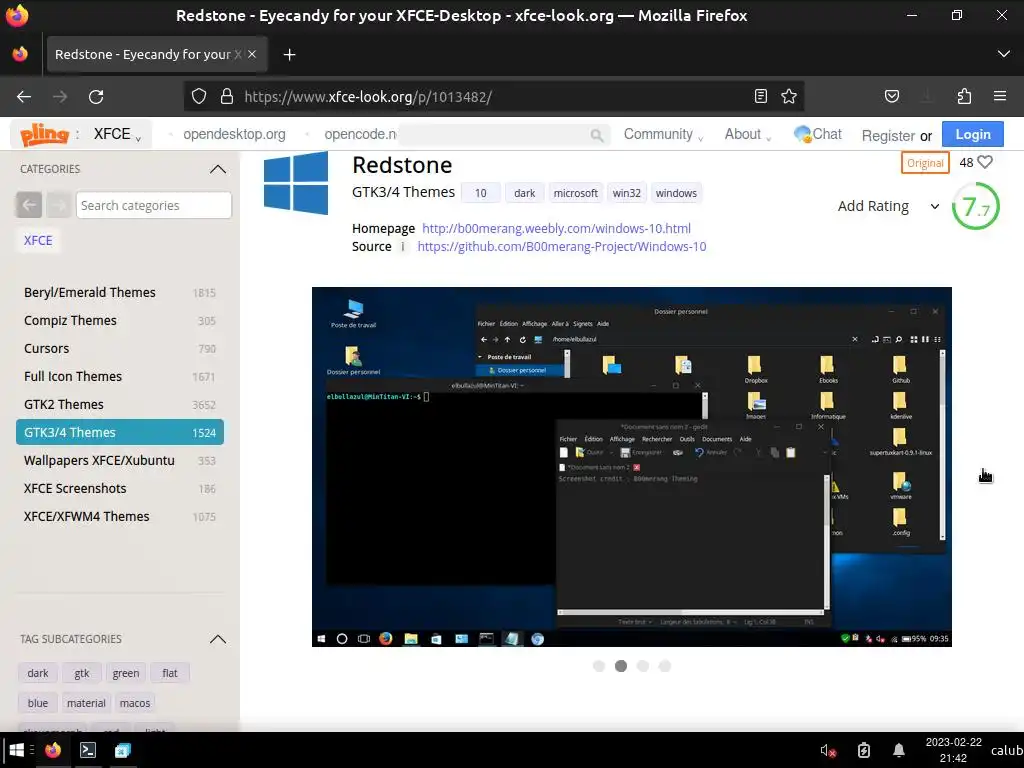Select Compiz Themes category
The image size is (1024, 768).
click(120, 321)
